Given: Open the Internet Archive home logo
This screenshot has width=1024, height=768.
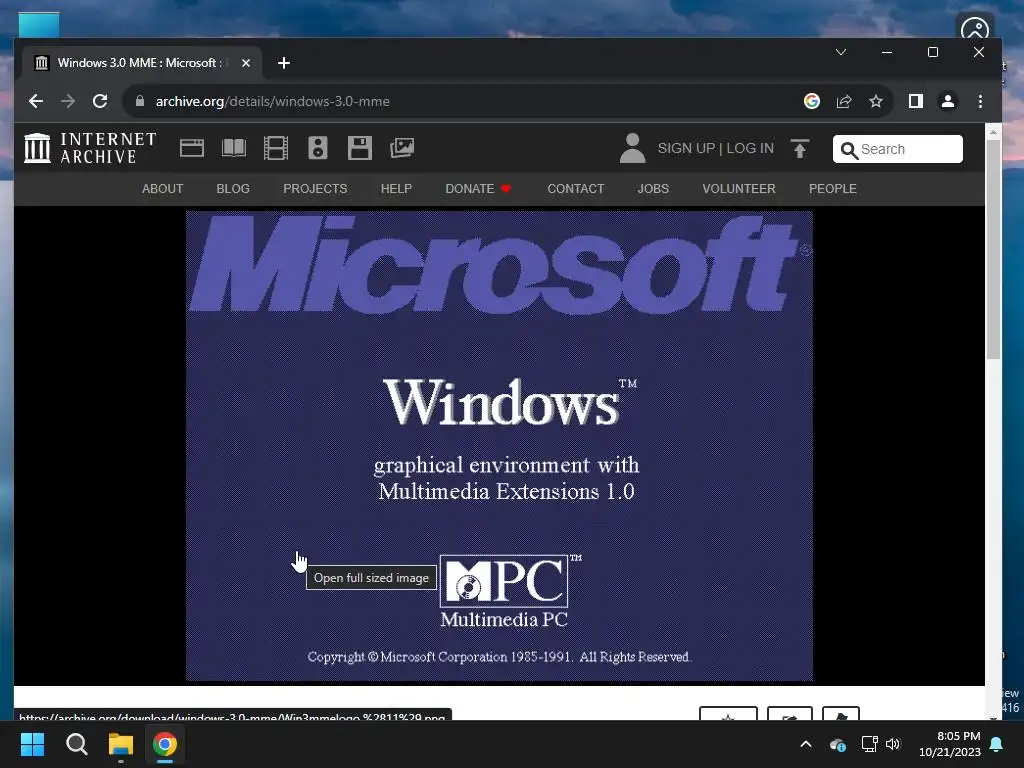Looking at the screenshot, I should 90,148.
